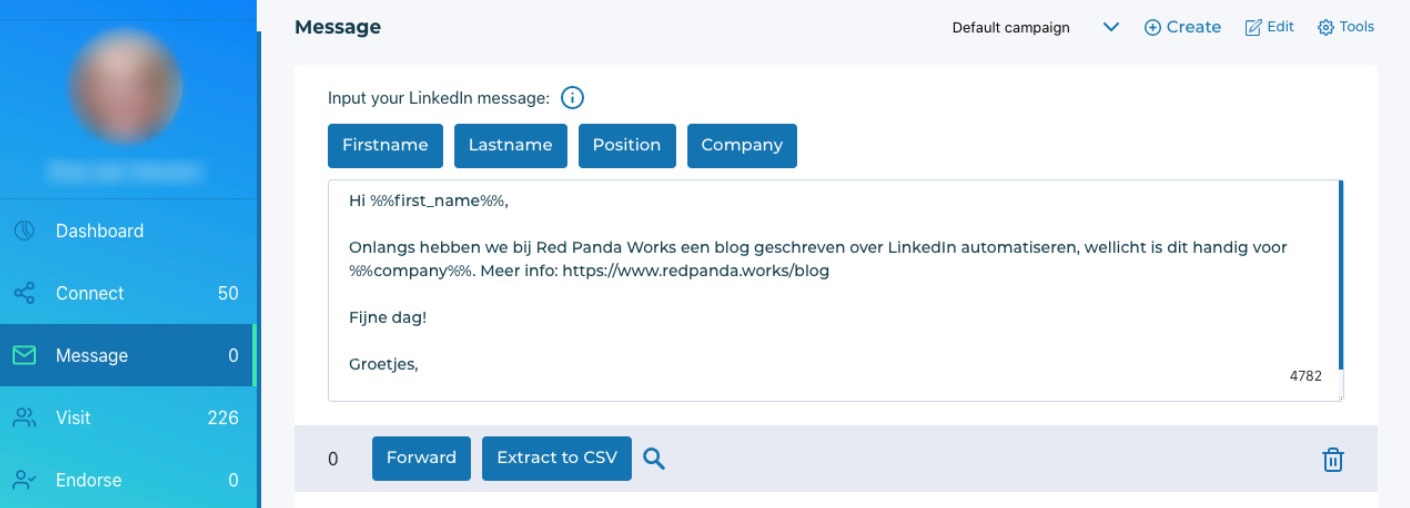Click the Message page heading
Image resolution: width=1410 pixels, height=508 pixels.
338,28
